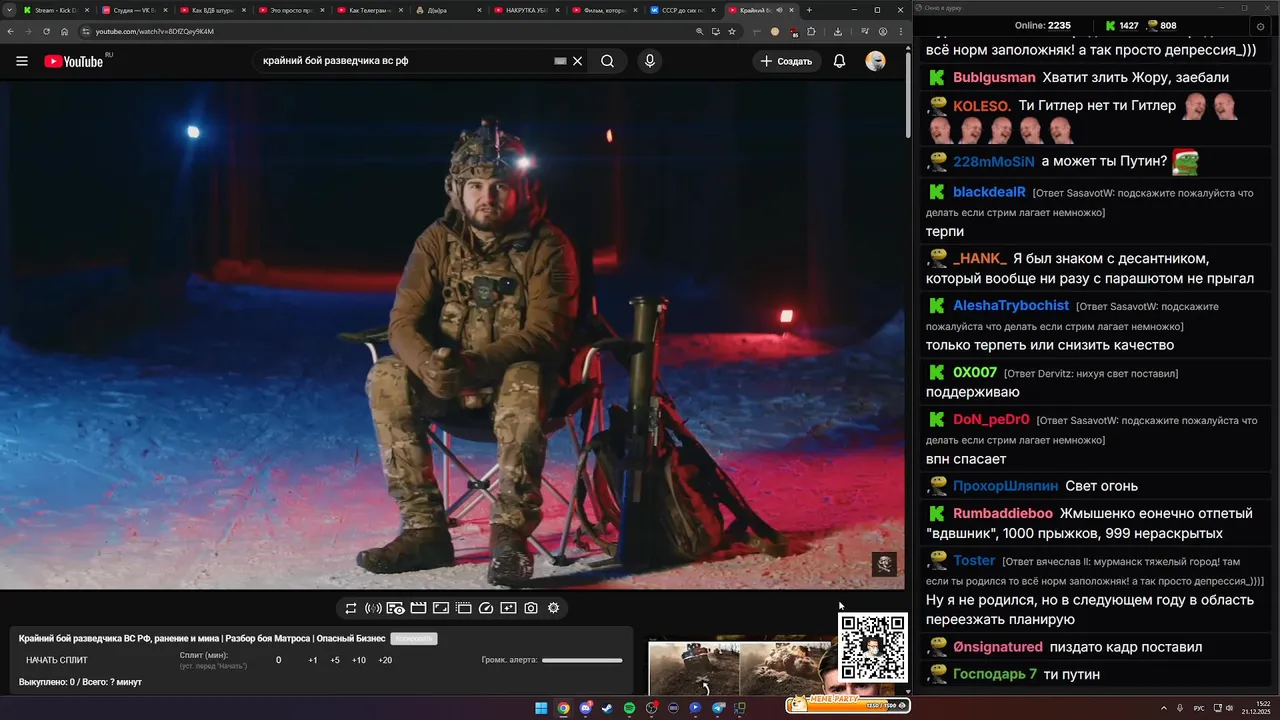This screenshot has height=720, width=1280.
Task: Click chat message 'впн спасает'
Action: (x=966, y=460)
